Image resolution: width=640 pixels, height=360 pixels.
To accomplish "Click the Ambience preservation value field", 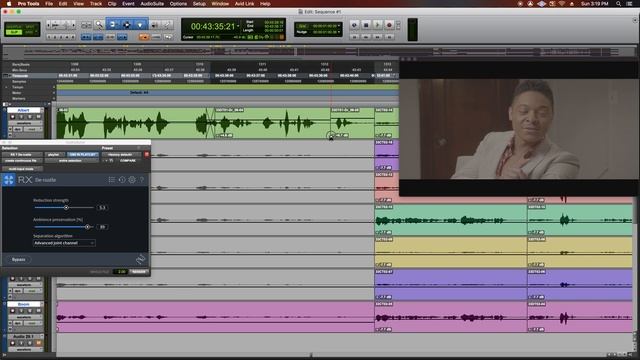I will click(102, 227).
